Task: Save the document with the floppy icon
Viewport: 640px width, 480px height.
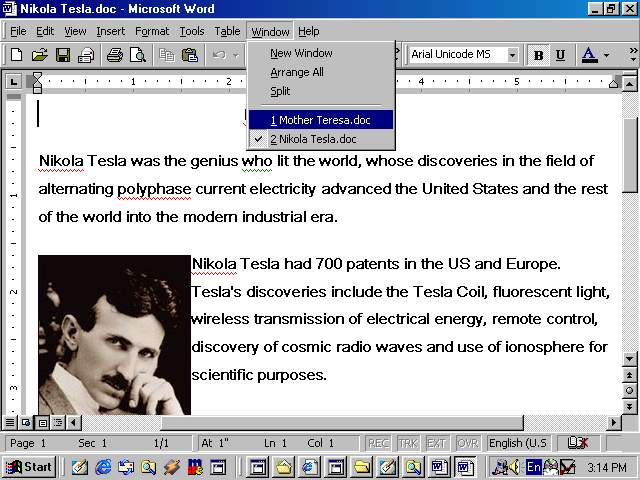Action: 63,54
